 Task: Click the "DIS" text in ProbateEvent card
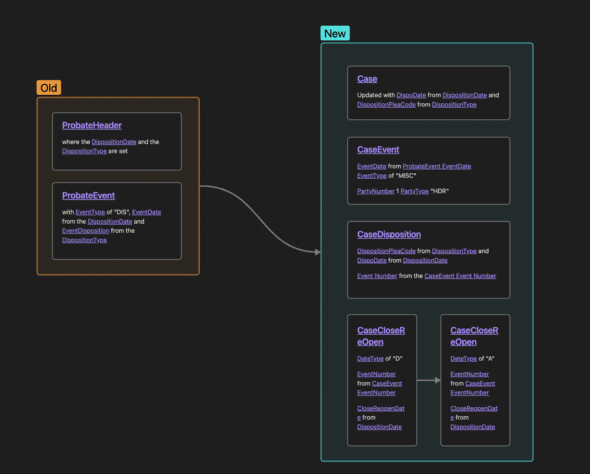click(x=122, y=212)
